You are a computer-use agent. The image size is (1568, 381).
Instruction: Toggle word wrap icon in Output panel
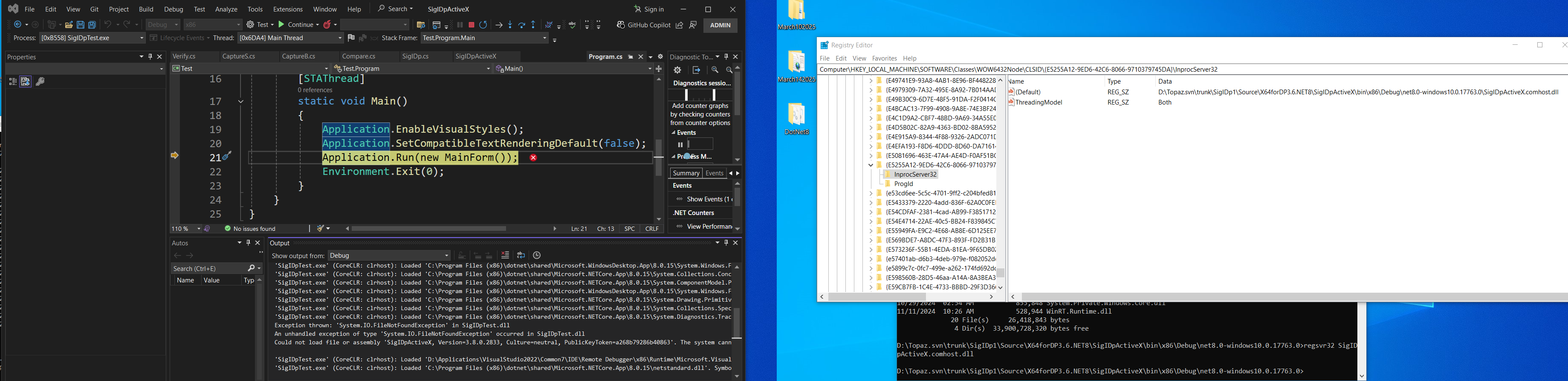pos(521,256)
